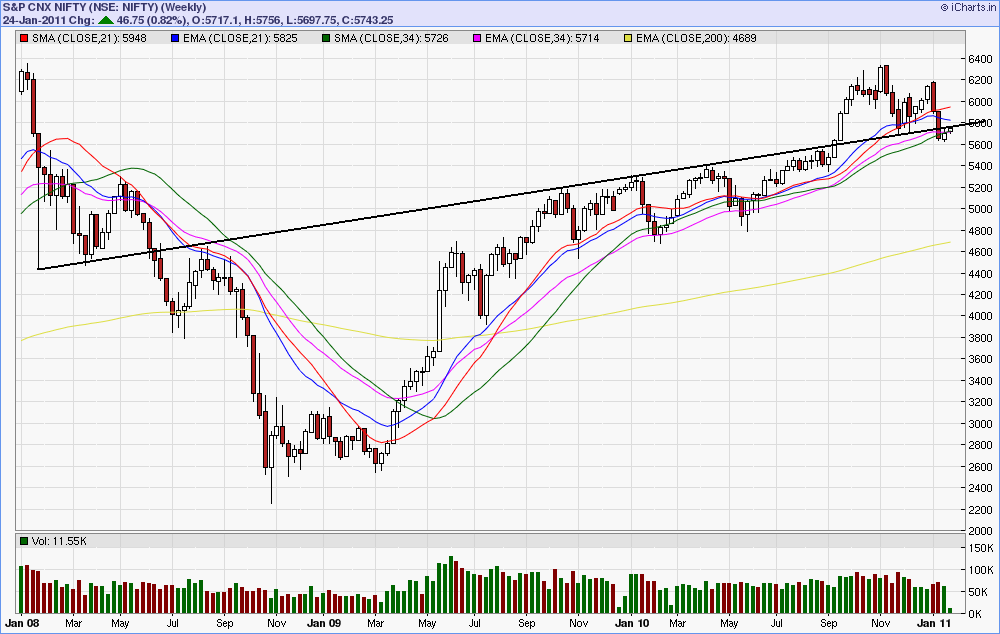Viewport: 1000px width, 634px height.
Task: Click the lowest candlestick wick near 2250
Action: click(272, 488)
